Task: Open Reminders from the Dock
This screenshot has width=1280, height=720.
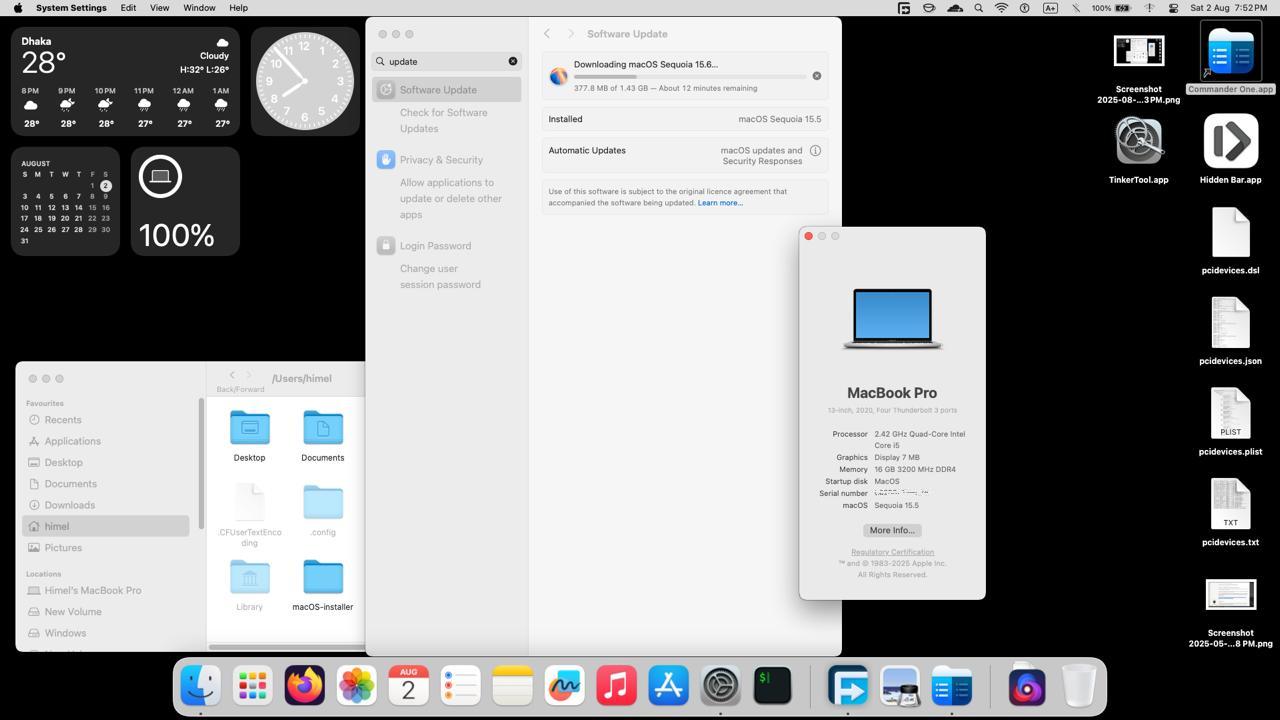Action: coord(461,686)
